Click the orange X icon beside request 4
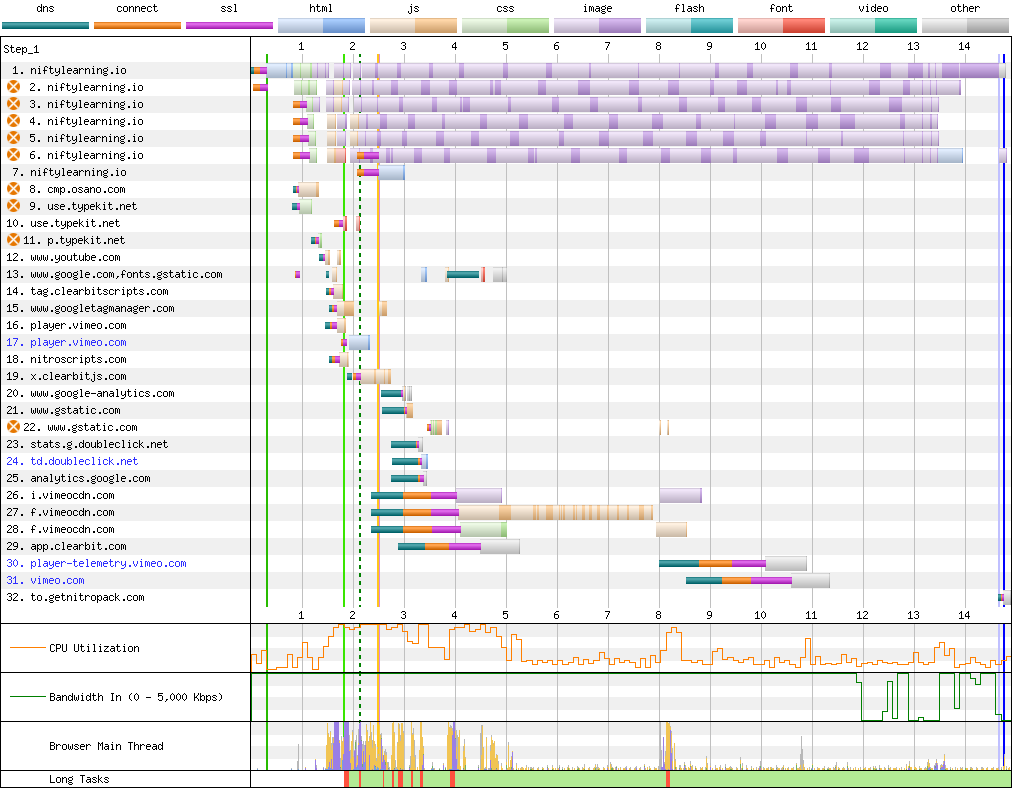The width and height of the screenshot is (1012, 788). [x=14, y=121]
